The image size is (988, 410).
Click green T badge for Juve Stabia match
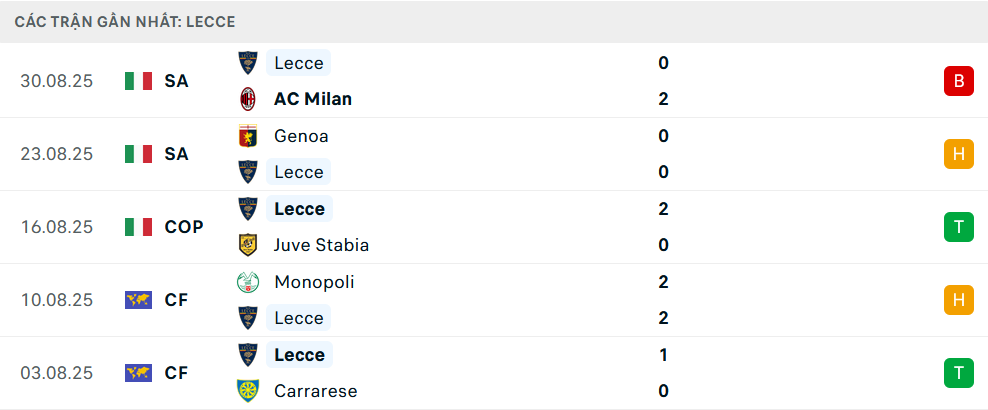958,227
